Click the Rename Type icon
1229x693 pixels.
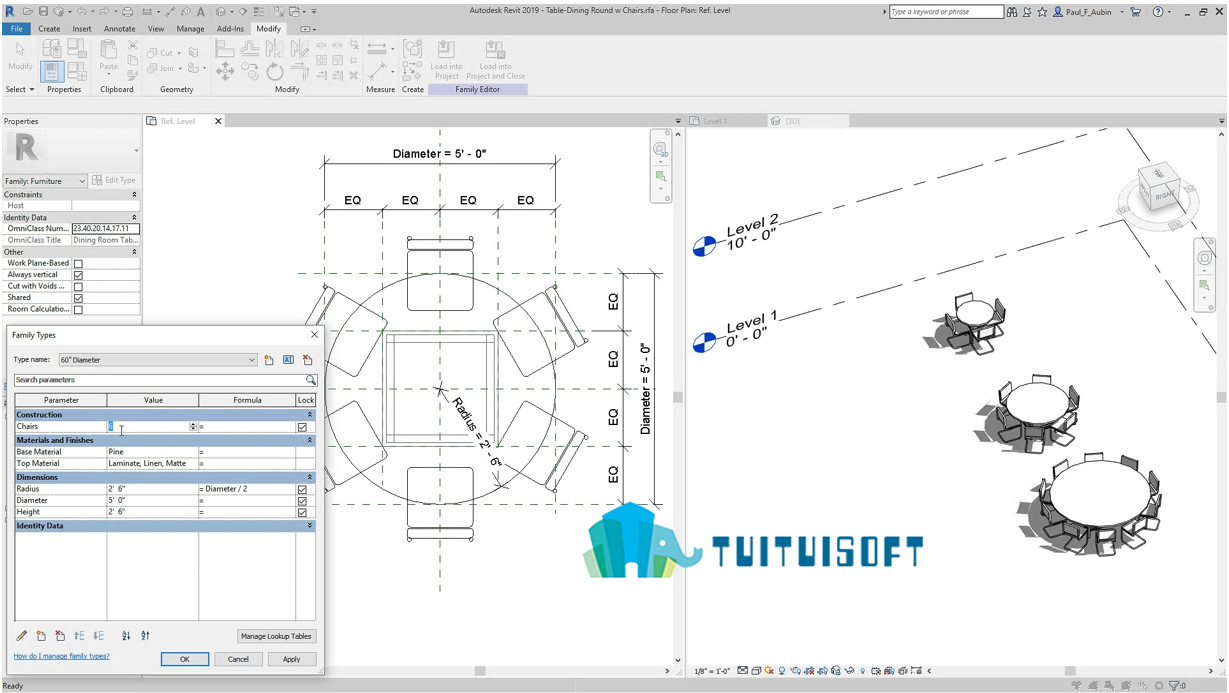point(288,360)
